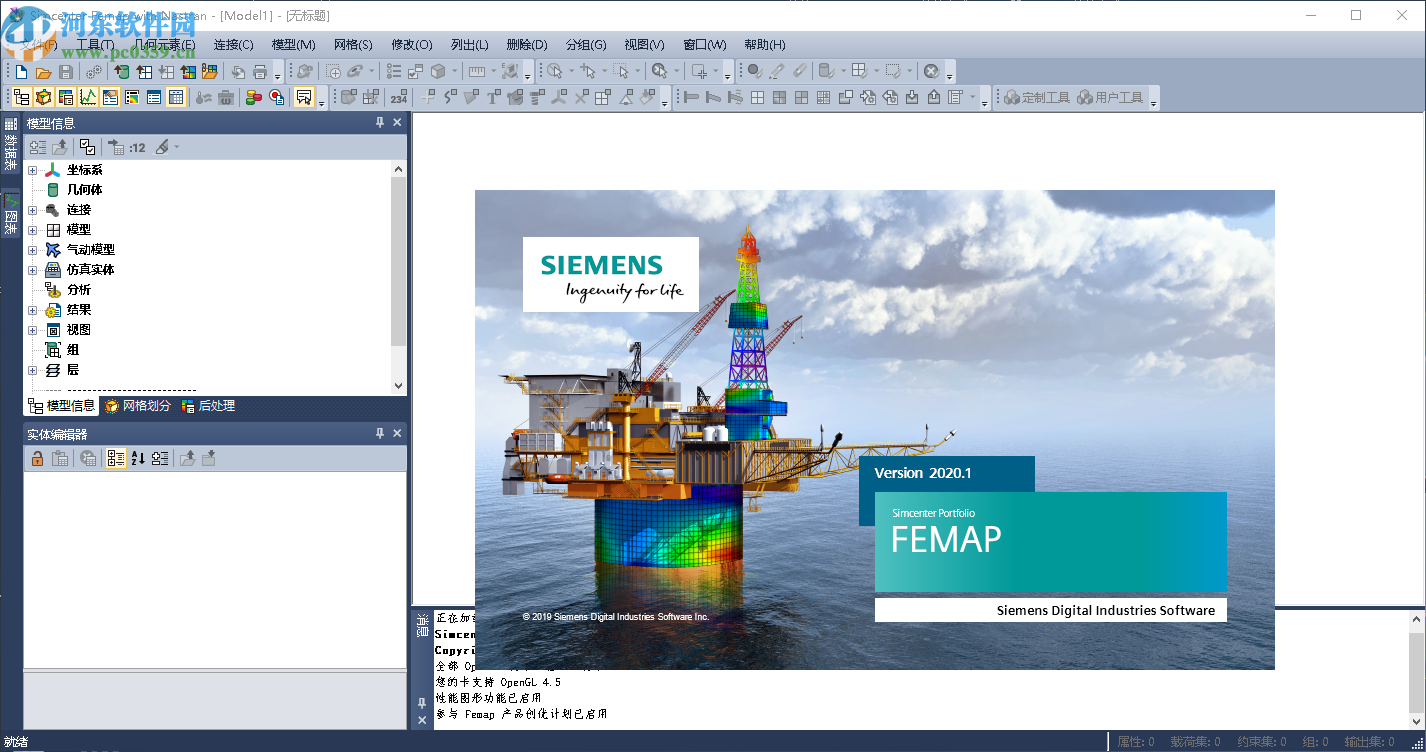
Task: Click the alphabetical sort icon in Entity Editor
Action: tap(138, 457)
